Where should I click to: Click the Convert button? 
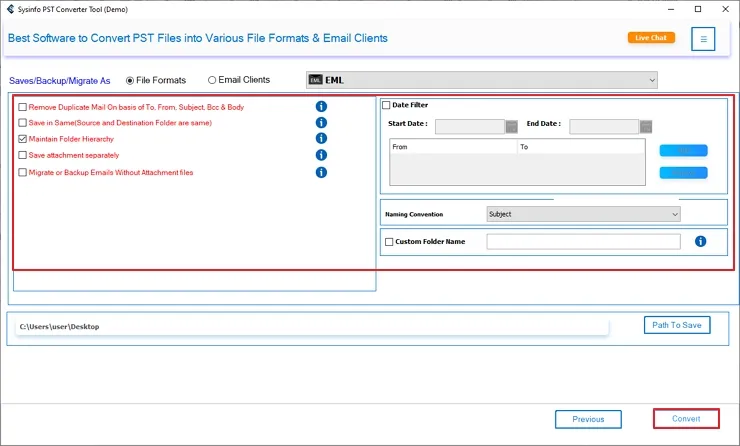[x=686, y=419]
